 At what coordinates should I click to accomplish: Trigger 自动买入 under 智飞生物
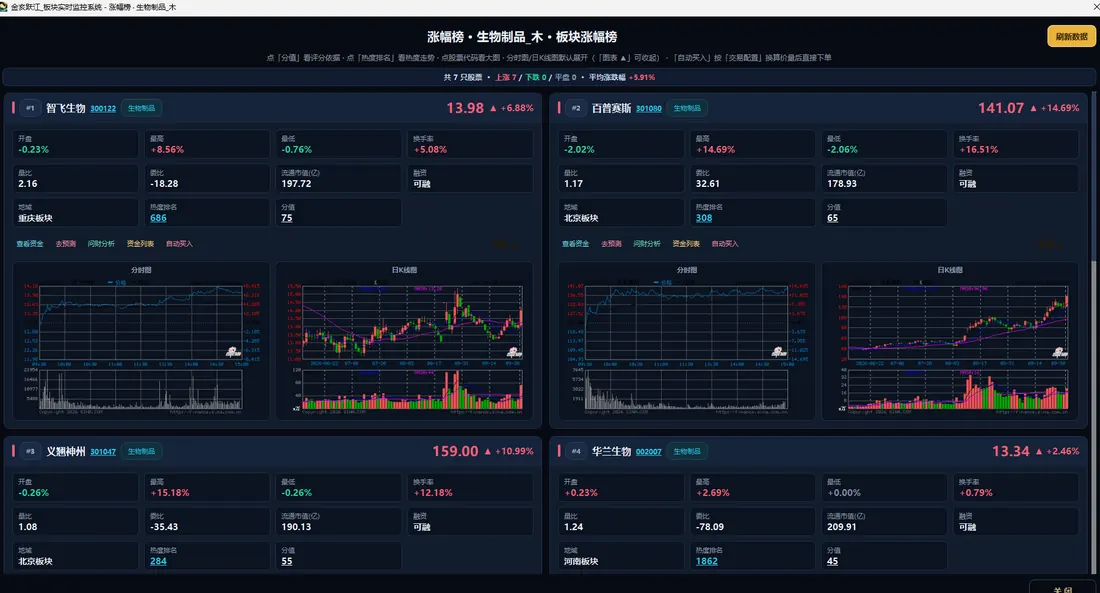179,244
